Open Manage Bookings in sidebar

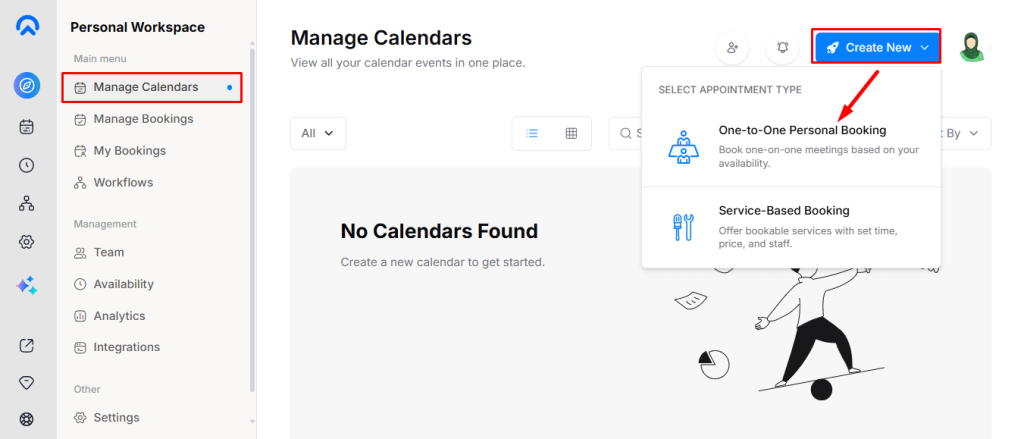[x=143, y=119]
